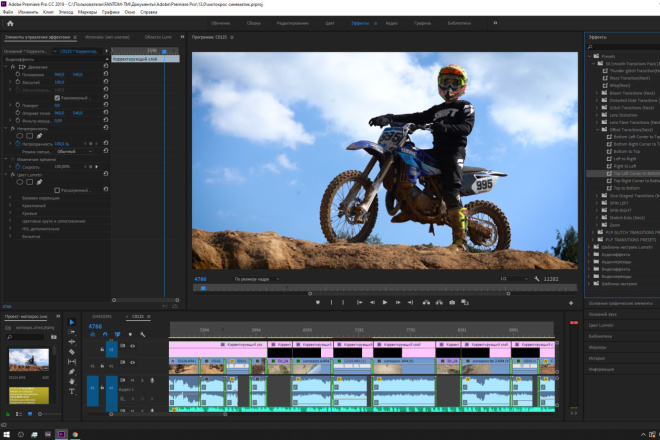Click Mark In bracket button
This screenshot has width=660, height=440.
tap(331, 302)
